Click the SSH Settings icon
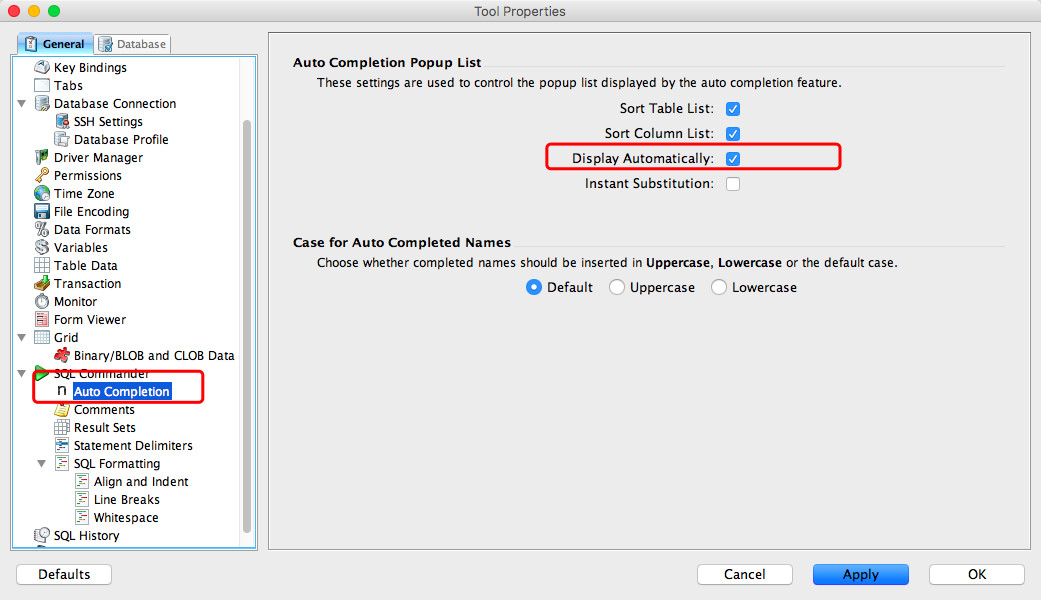Image resolution: width=1041 pixels, height=600 pixels. tap(62, 121)
